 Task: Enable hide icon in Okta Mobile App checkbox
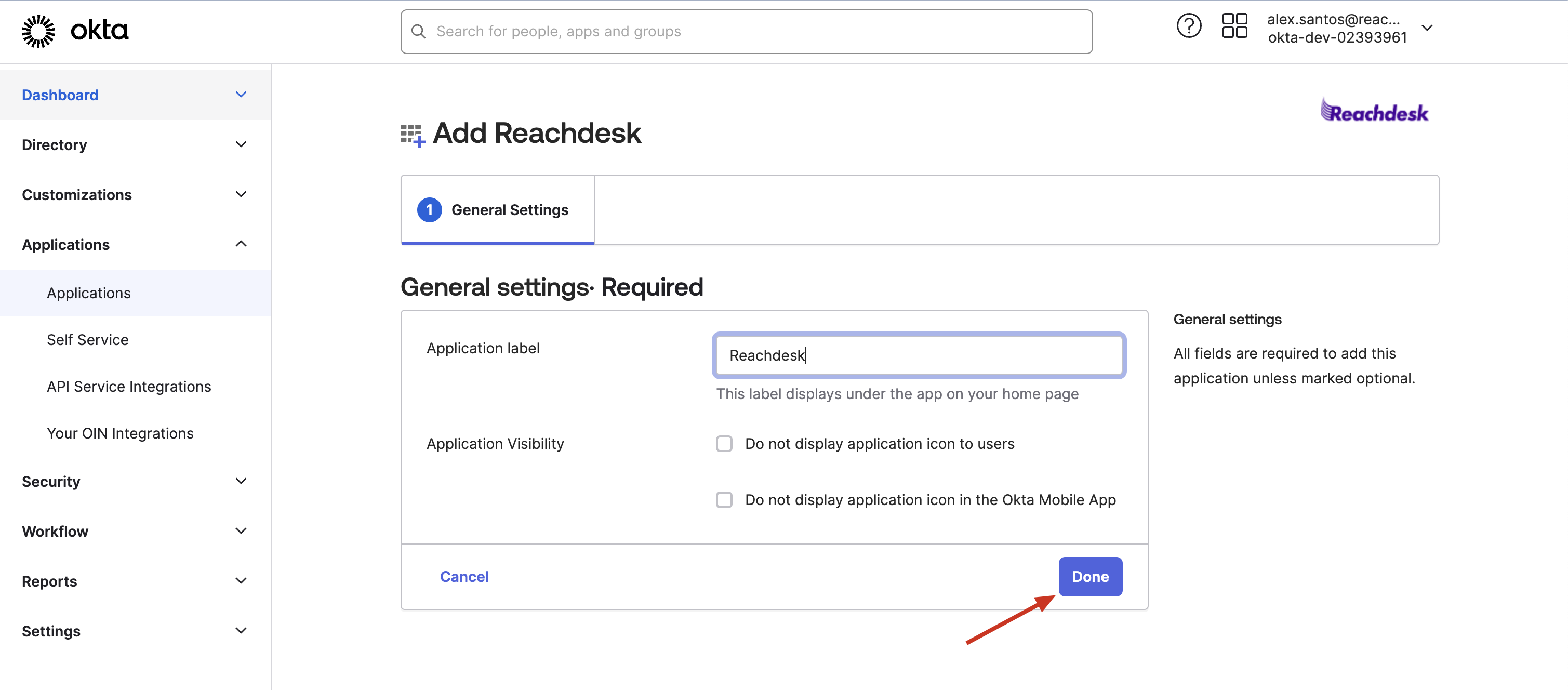click(724, 499)
